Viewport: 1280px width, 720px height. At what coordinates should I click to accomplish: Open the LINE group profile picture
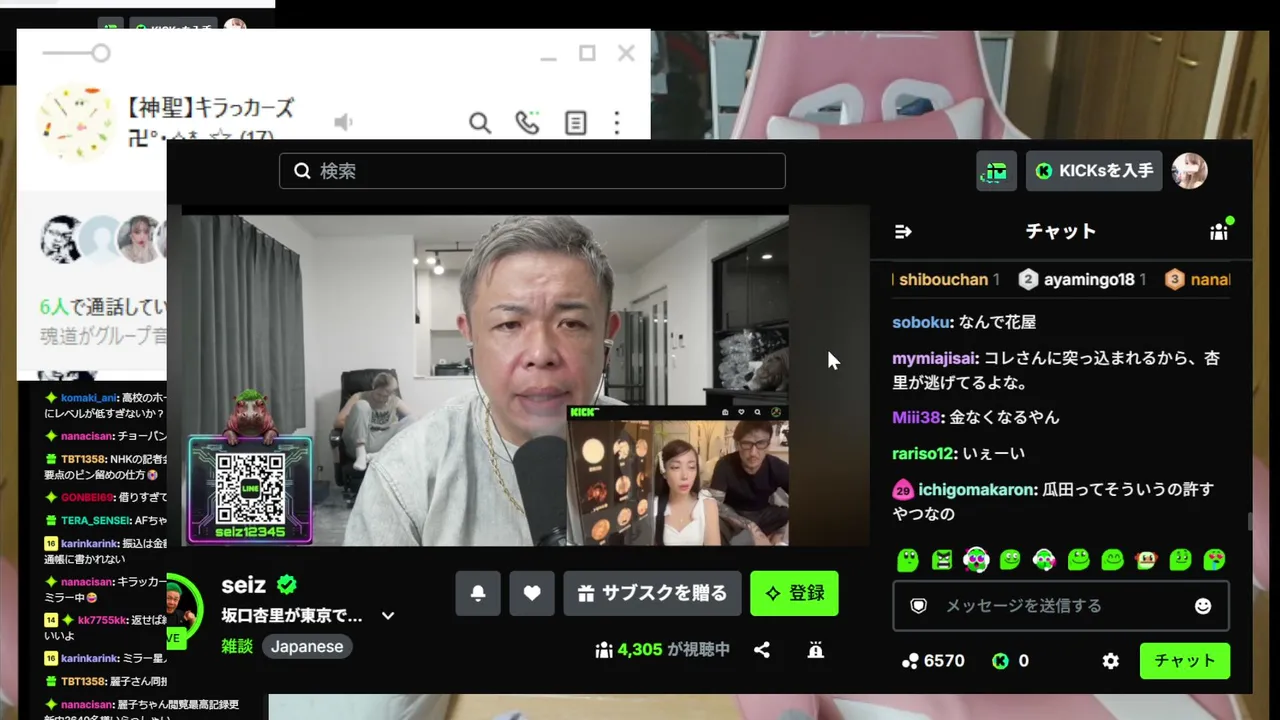[76, 122]
